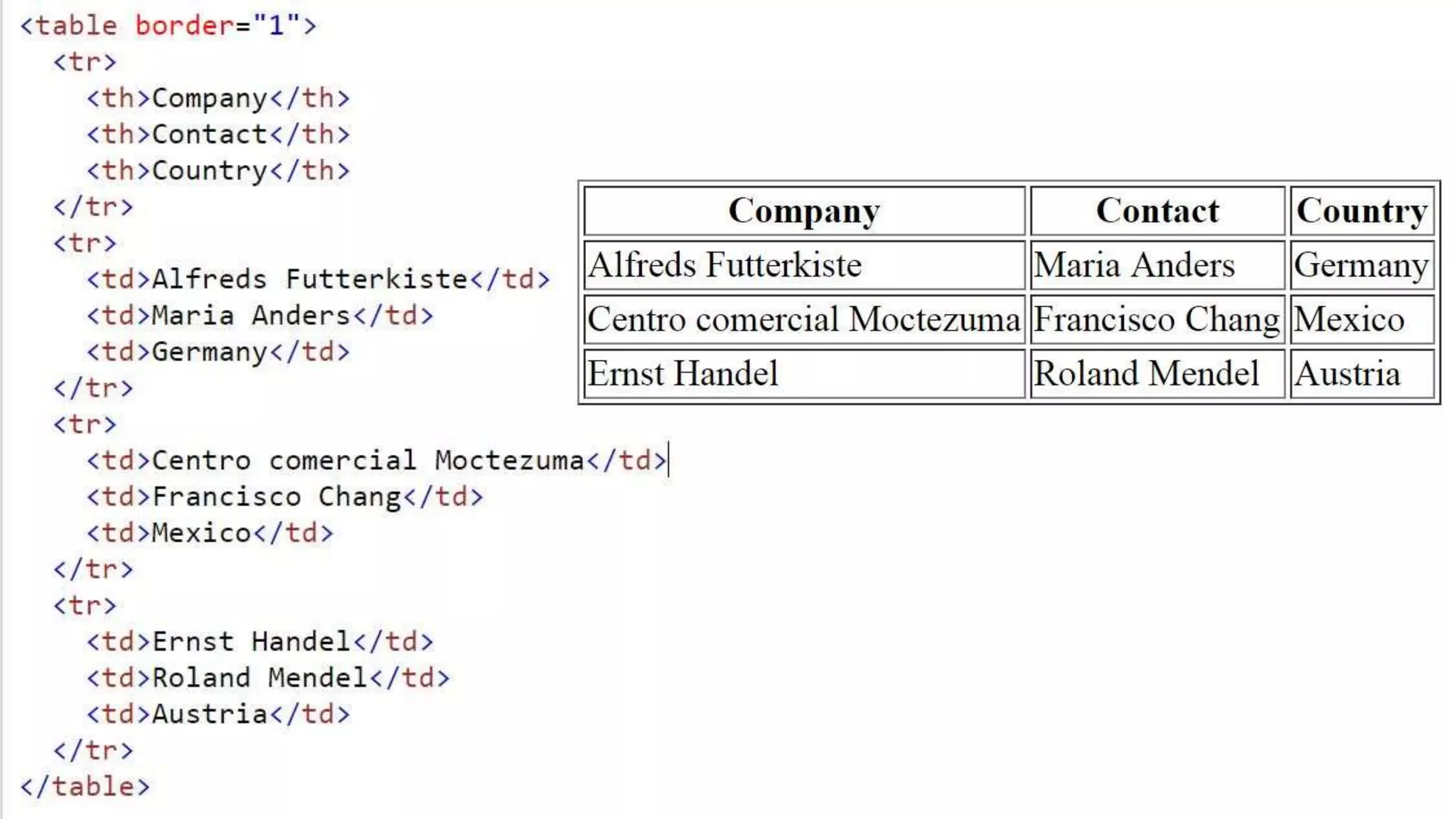Click the closing /table tag line
The height and width of the screenshot is (819, 1456).
[x=85, y=787]
